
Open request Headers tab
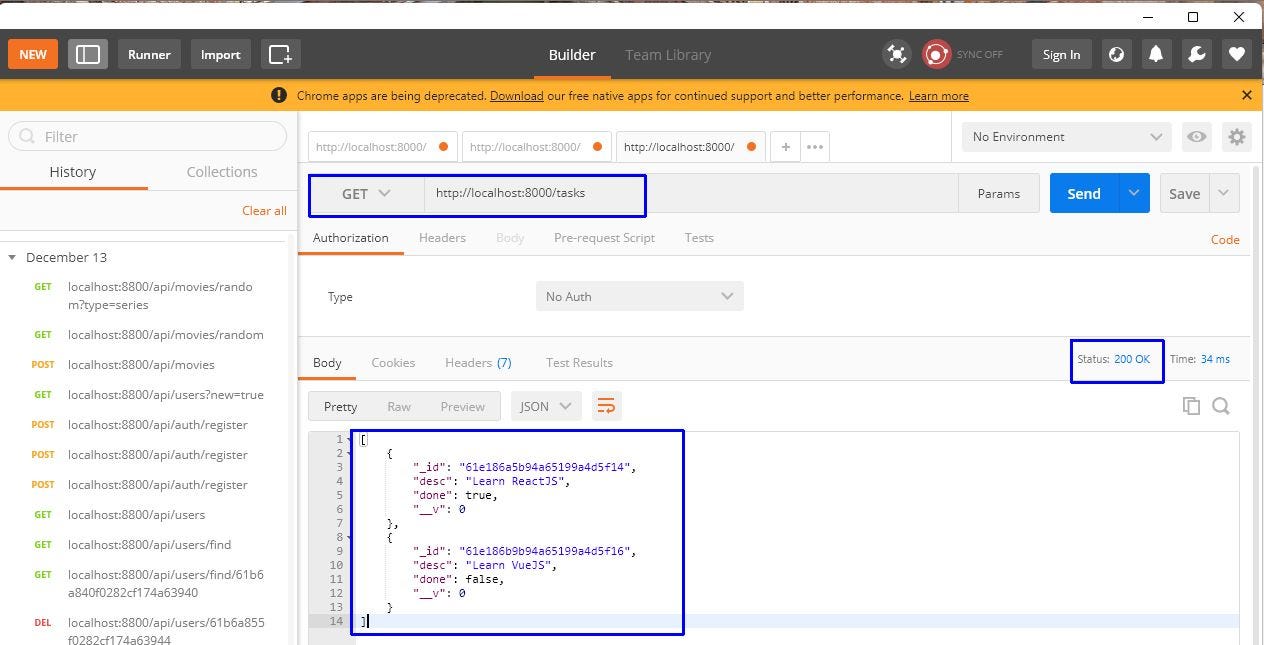pyautogui.click(x=442, y=238)
